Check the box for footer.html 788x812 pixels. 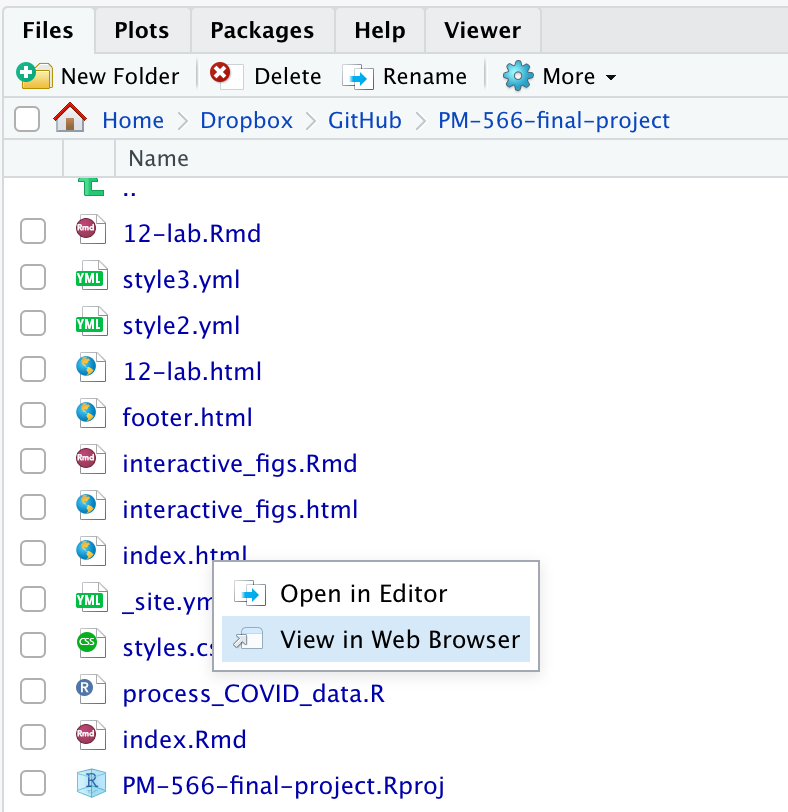click(33, 415)
